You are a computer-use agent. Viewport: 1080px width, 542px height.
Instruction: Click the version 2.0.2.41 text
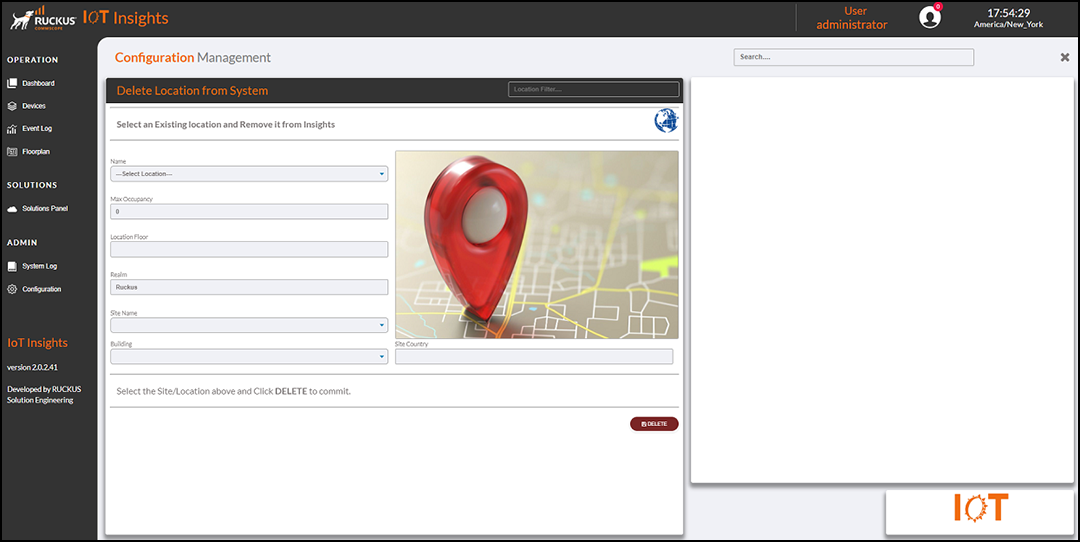click(x=32, y=368)
